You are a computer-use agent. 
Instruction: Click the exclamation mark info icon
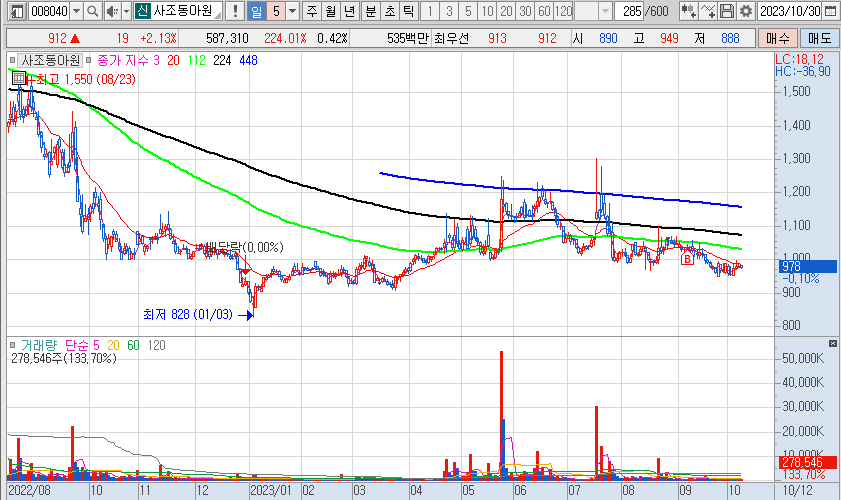pyautogui.click(x=235, y=11)
